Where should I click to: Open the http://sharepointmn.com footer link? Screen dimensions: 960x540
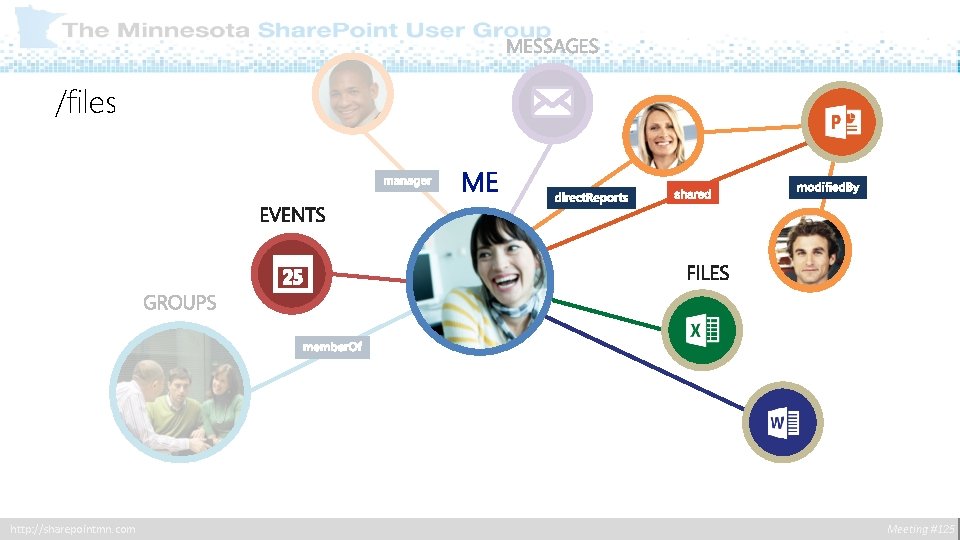(x=73, y=529)
